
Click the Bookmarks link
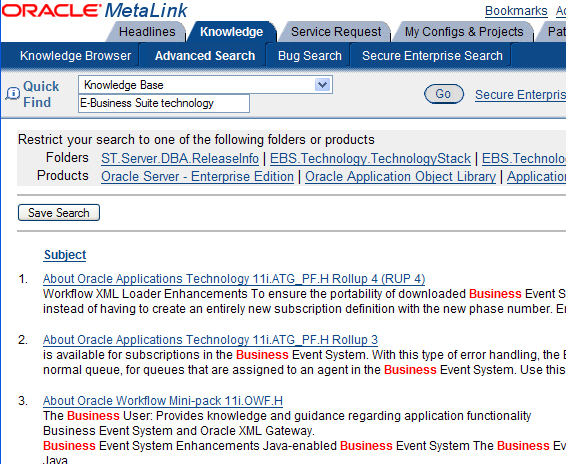coord(516,11)
